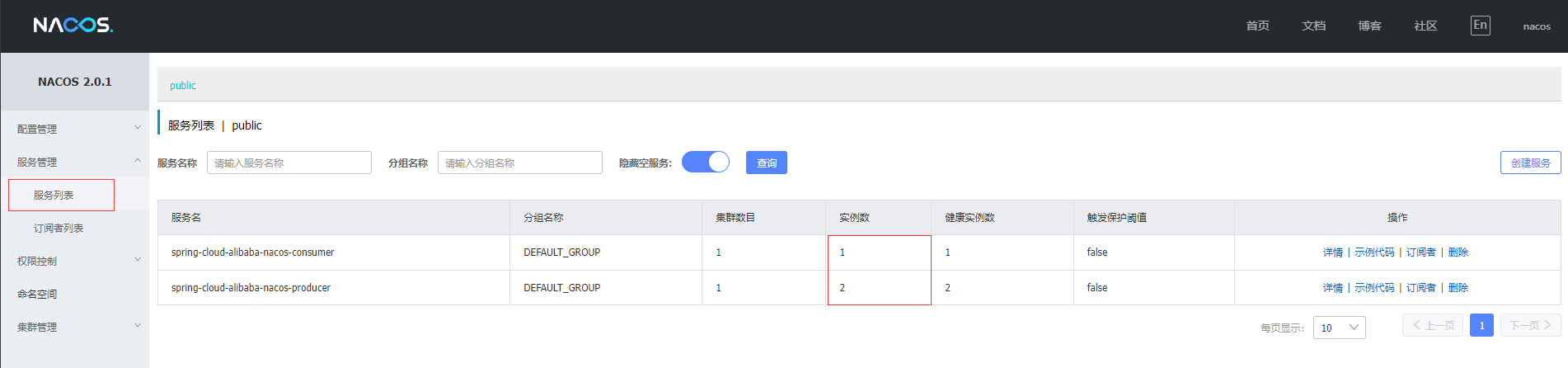Click the 查询 button
The image size is (1568, 368).
(767, 163)
